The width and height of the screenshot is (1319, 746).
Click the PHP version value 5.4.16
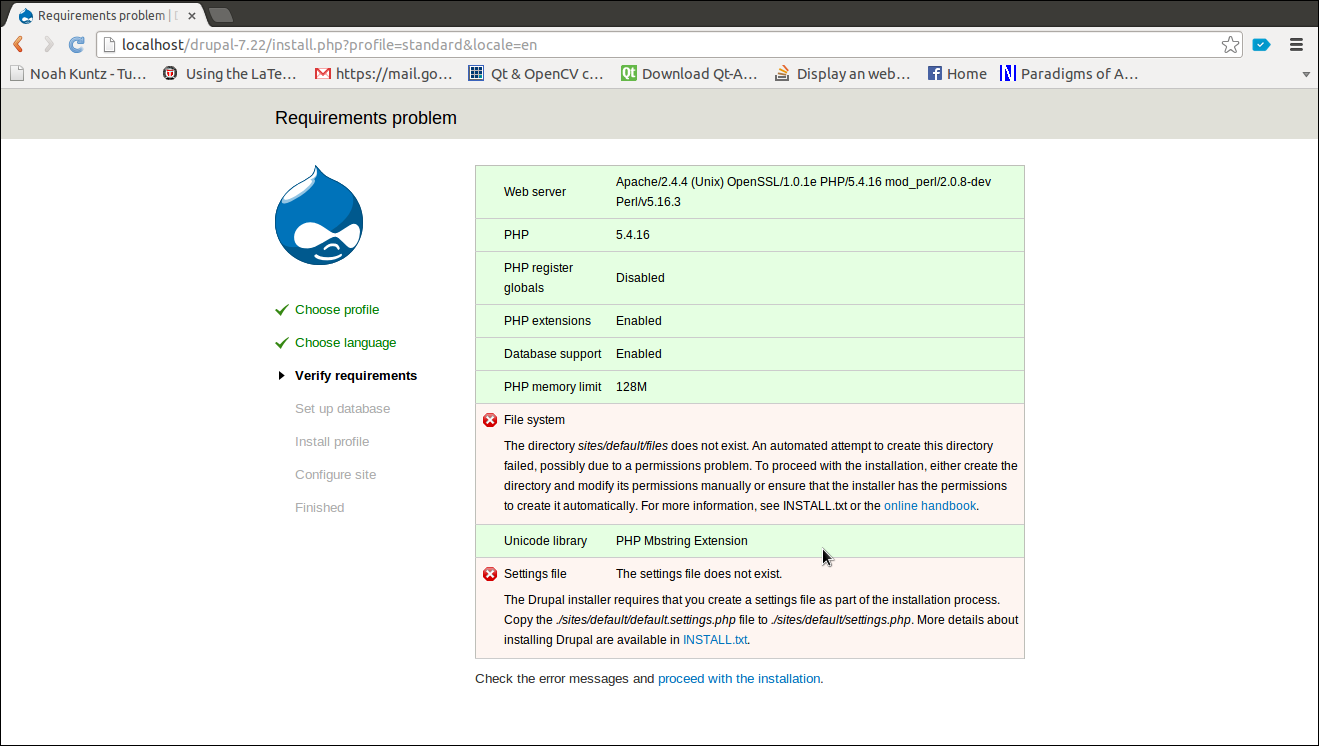pos(633,235)
